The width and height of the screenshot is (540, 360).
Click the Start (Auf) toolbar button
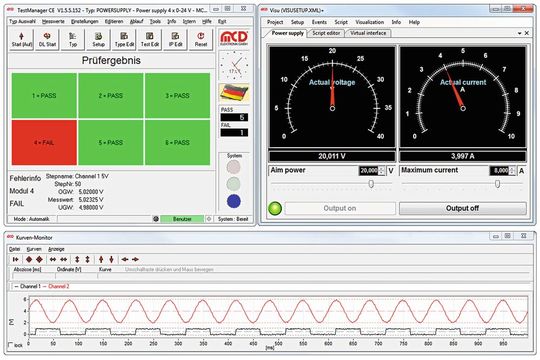click(21, 39)
